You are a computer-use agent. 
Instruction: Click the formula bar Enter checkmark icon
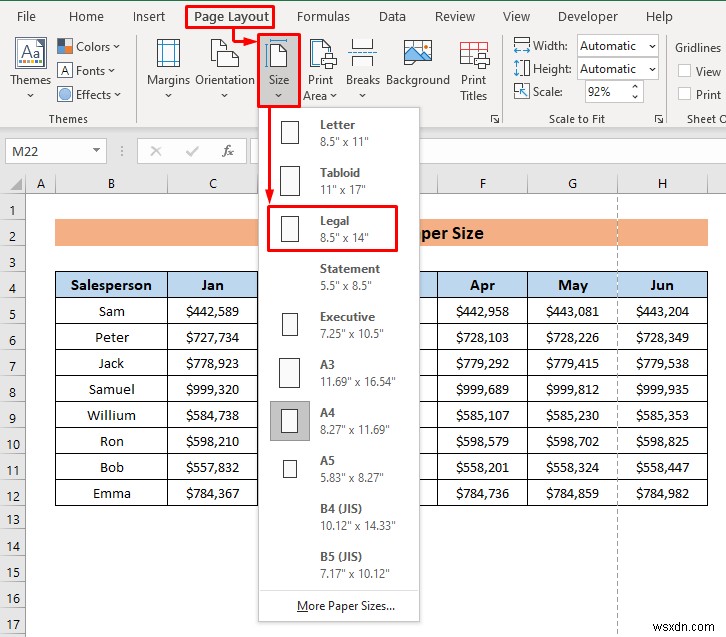coord(192,151)
